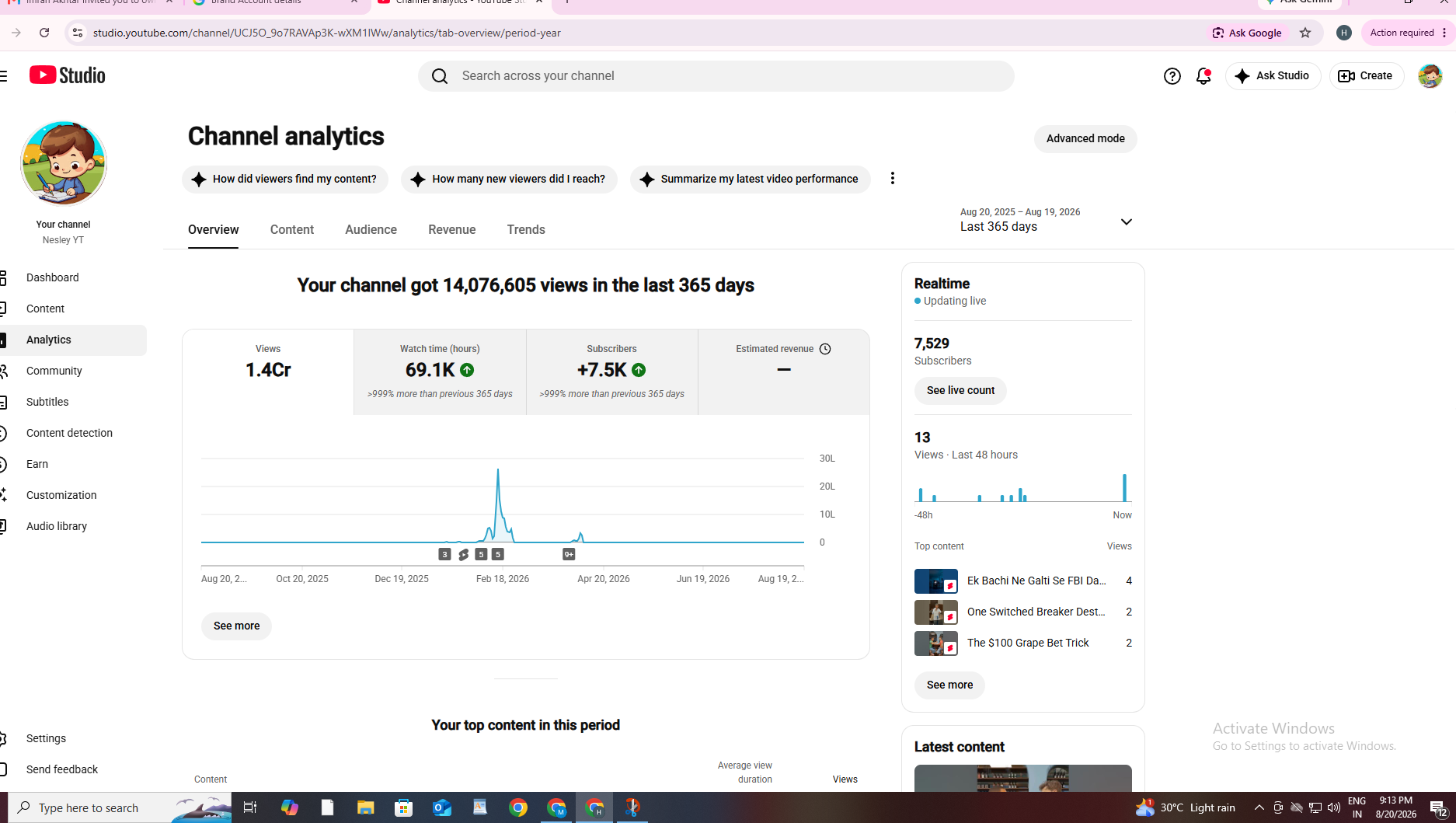Open the Help question mark icon
The image size is (1456, 823).
1172,76
